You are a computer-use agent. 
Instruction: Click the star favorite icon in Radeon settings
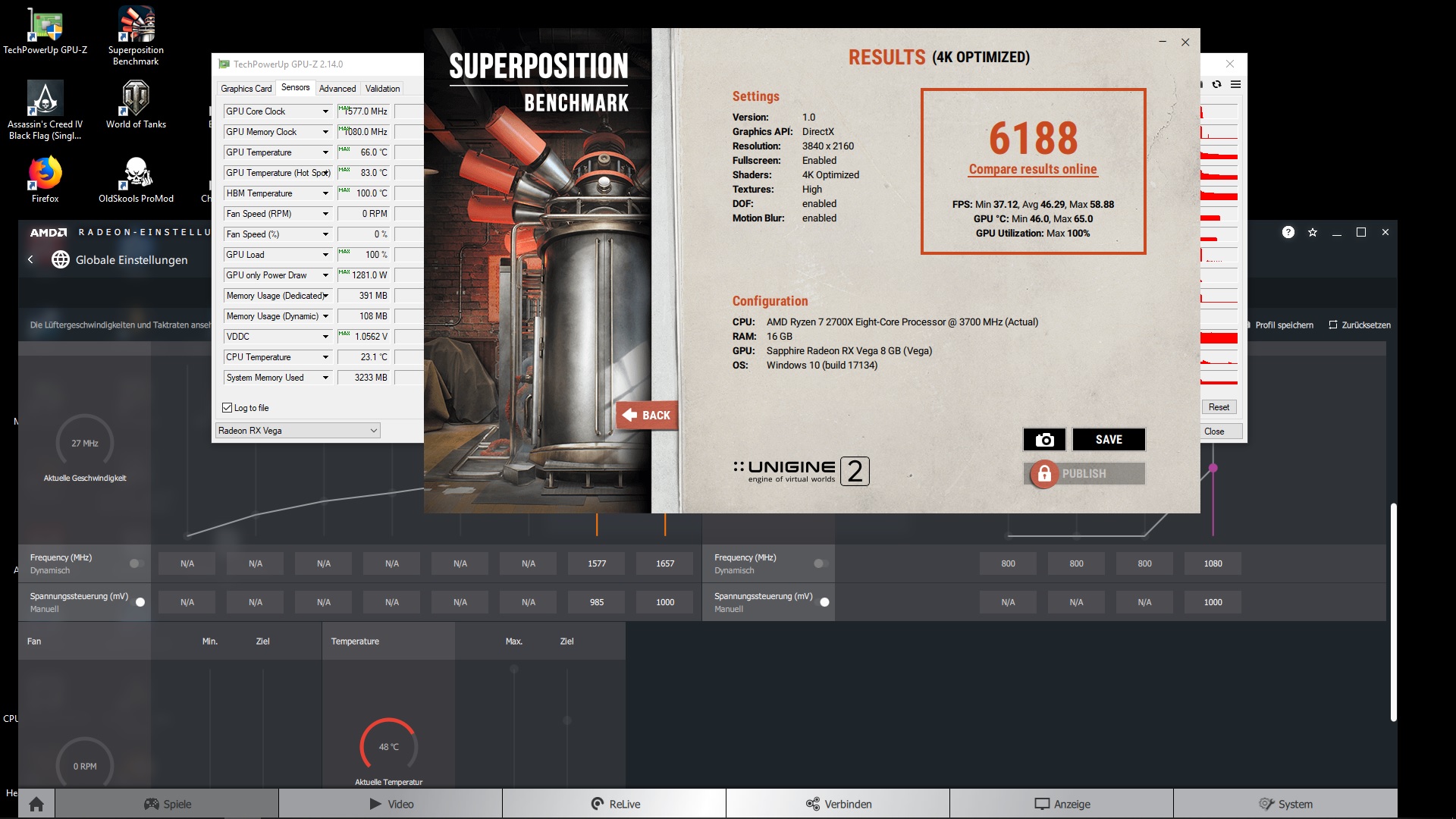tap(1313, 232)
